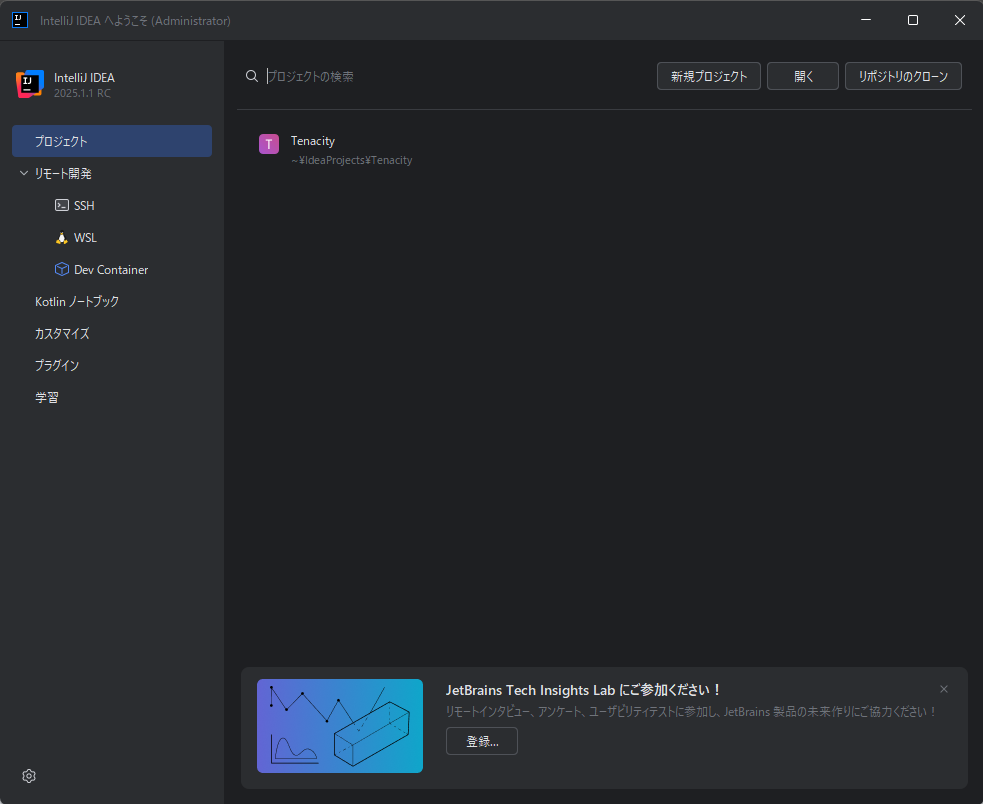Click the ~¥IdeaProjects¥Tenacity path text
This screenshot has width=983, height=804.
[351, 161]
